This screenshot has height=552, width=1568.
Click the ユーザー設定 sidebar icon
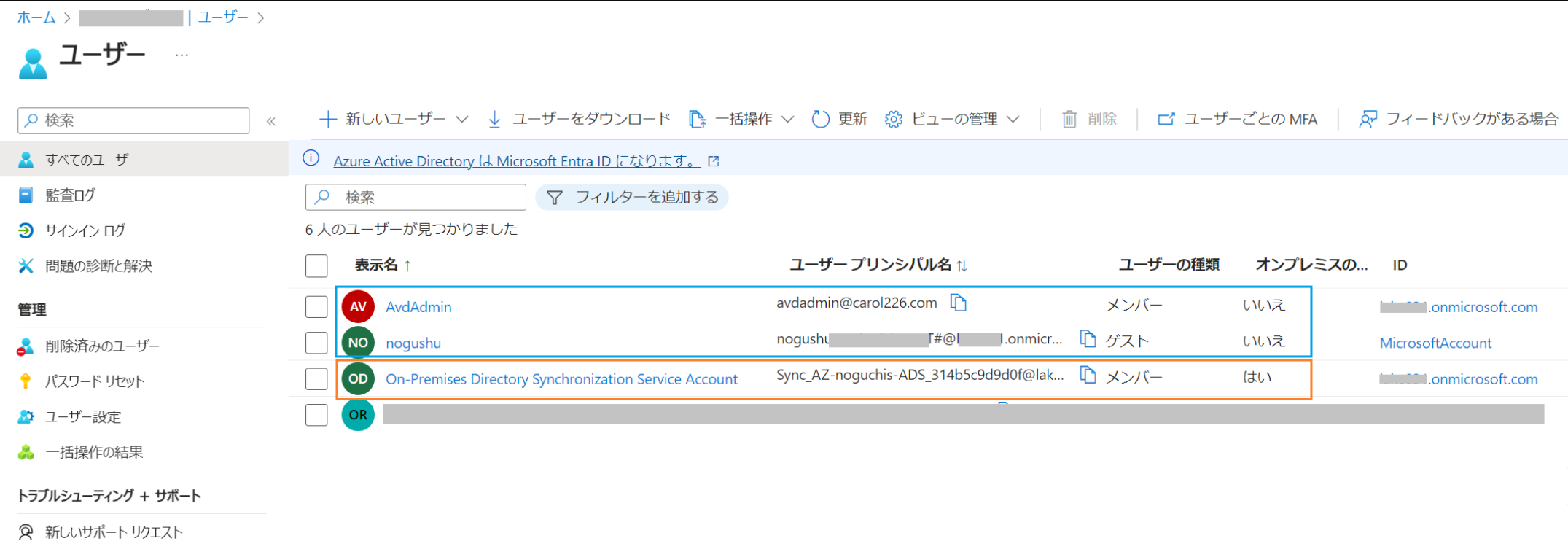click(x=26, y=416)
